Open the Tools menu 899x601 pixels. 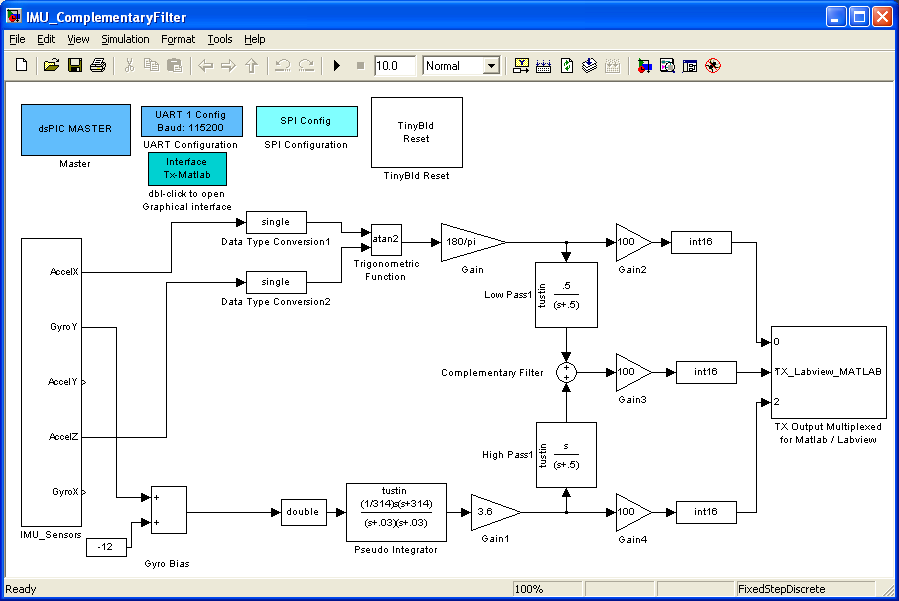[x=220, y=39]
